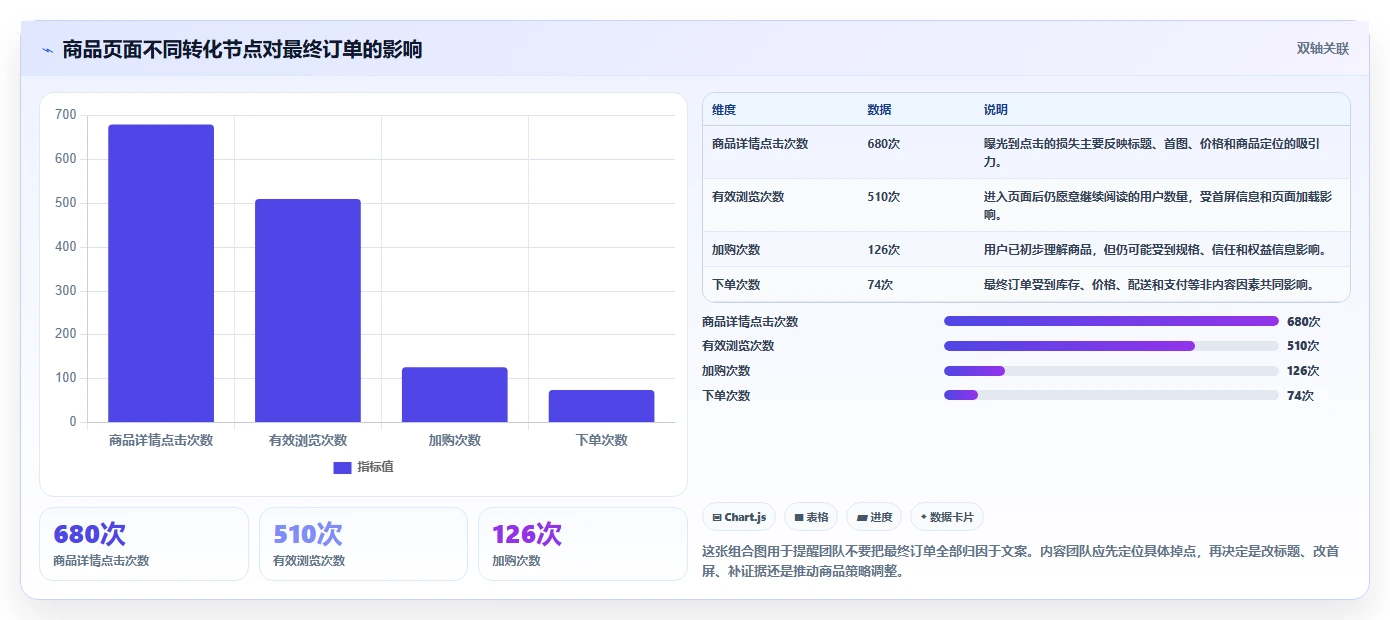Open the 126次 加购次数 data card

pyautogui.click(x=583, y=544)
